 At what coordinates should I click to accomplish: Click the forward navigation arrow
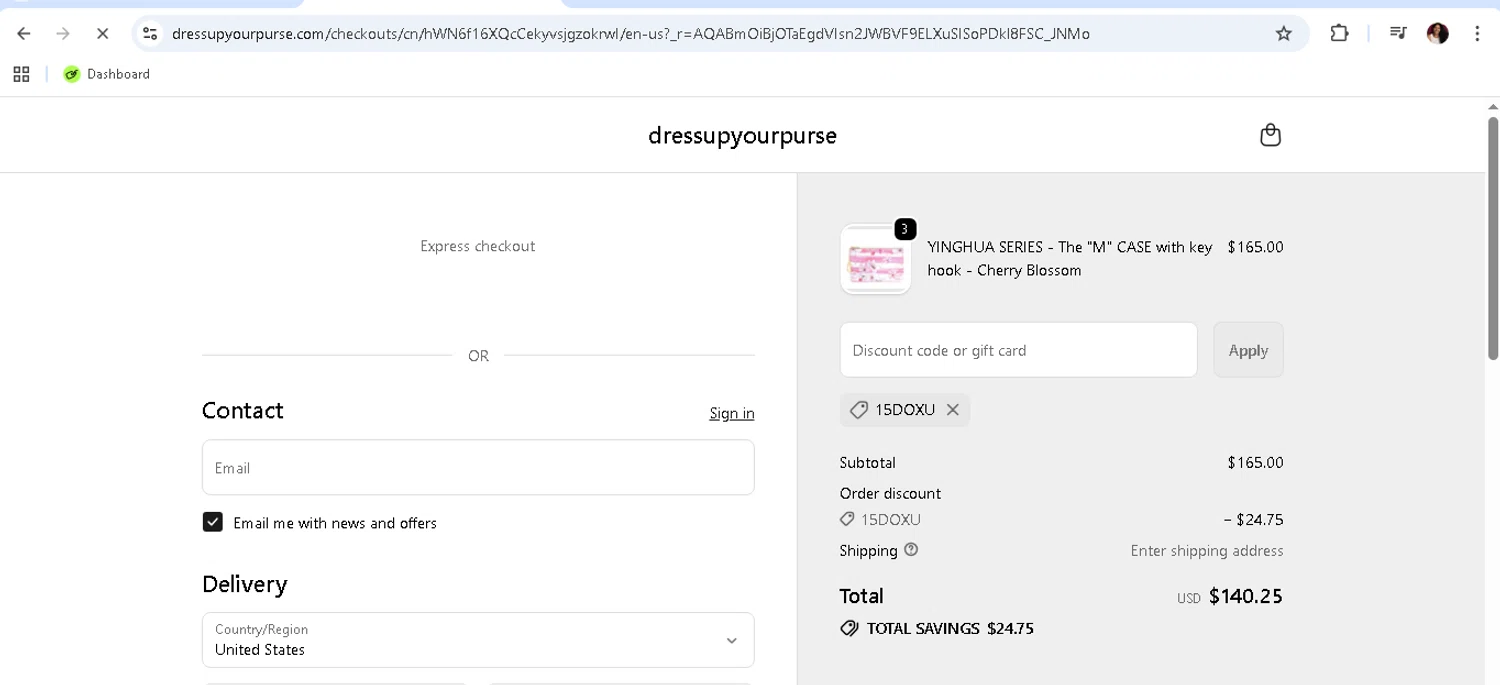click(x=63, y=33)
